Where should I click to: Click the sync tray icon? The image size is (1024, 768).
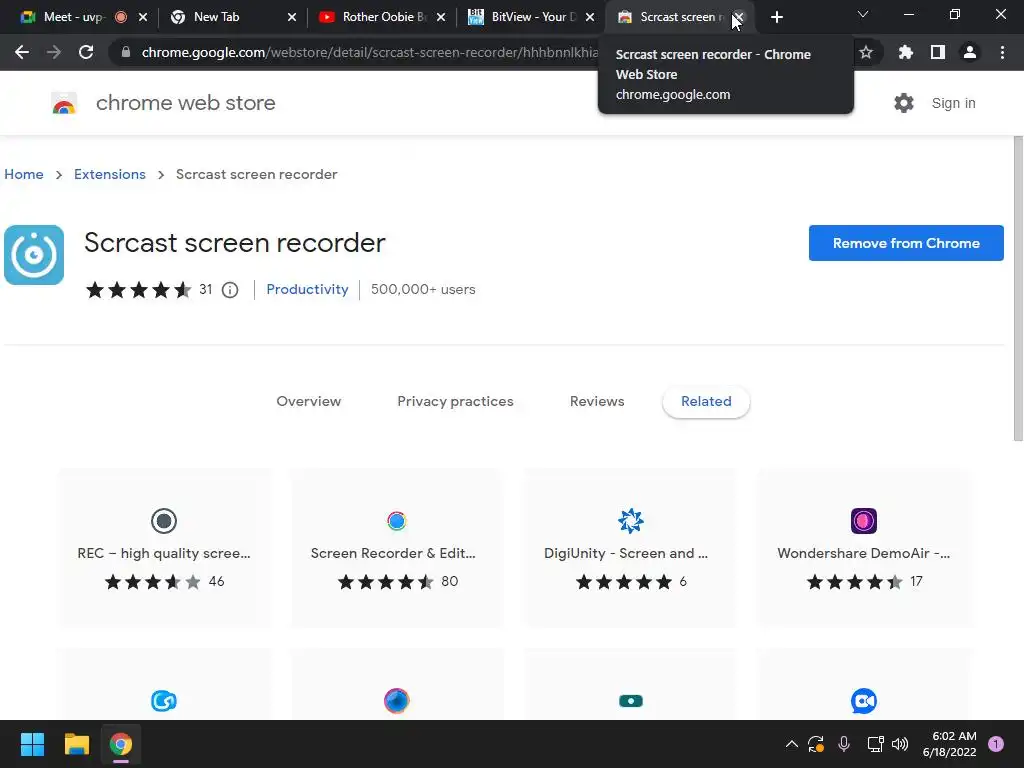pos(816,744)
